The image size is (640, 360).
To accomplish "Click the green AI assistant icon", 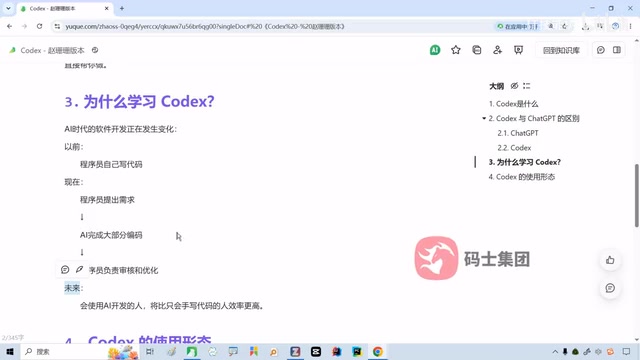I will (435, 50).
